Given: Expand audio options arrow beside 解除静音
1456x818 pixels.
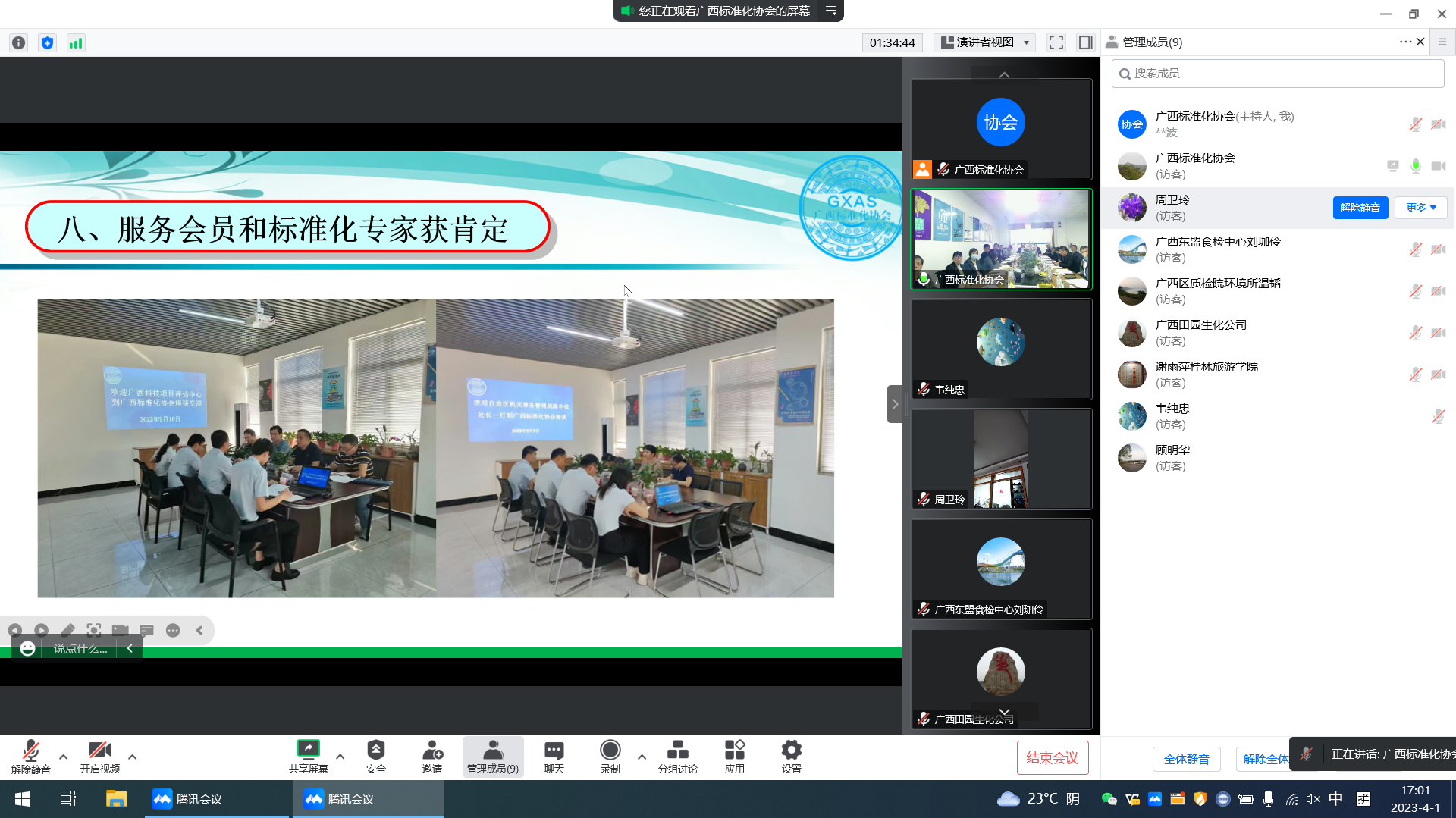Looking at the screenshot, I should coord(64,757).
